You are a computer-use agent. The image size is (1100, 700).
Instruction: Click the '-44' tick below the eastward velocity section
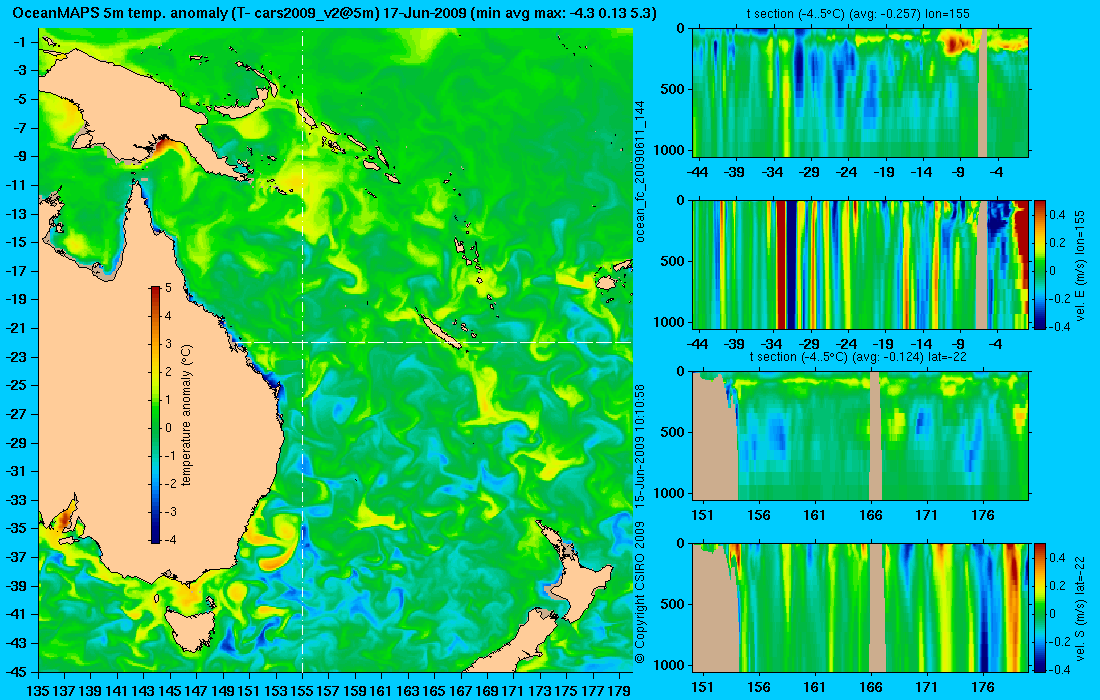coord(697,344)
